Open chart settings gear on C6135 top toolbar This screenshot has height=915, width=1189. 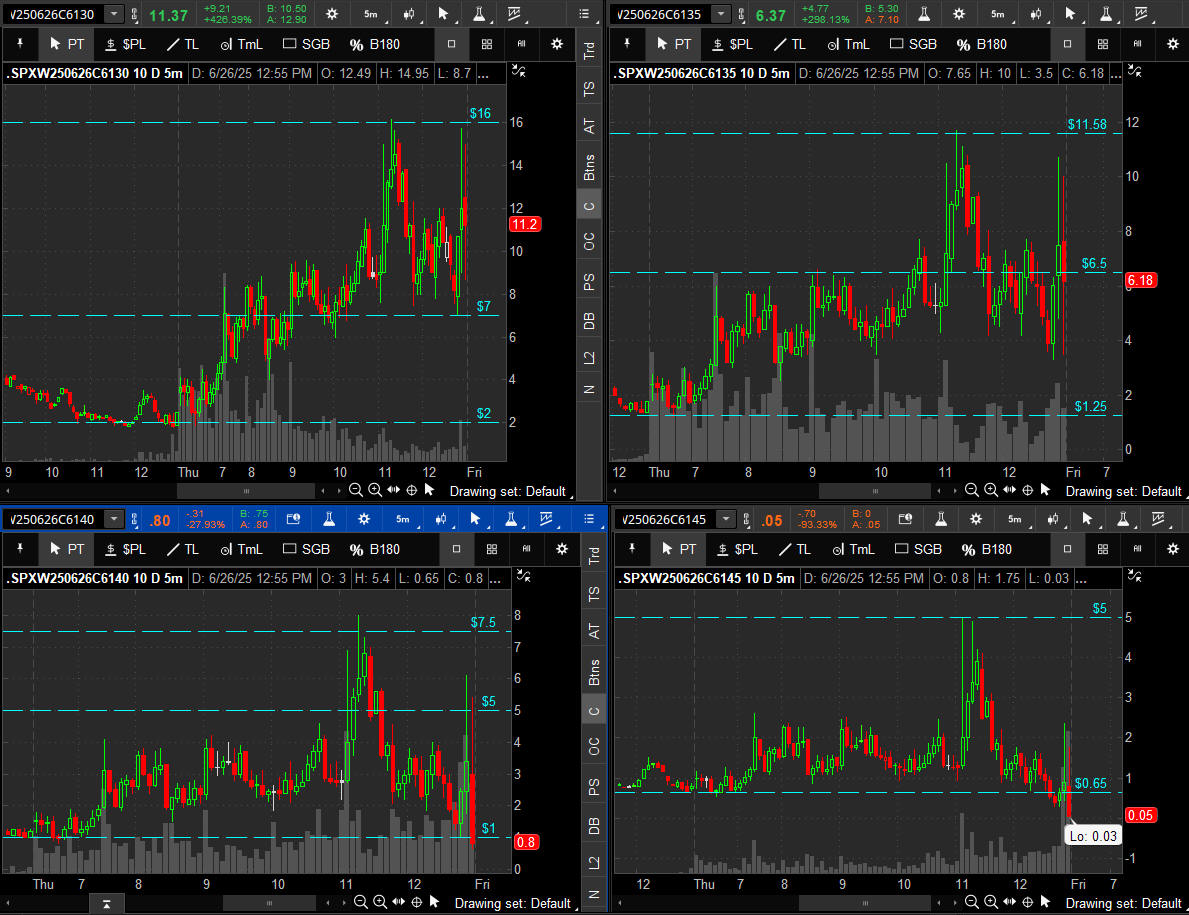(x=958, y=14)
